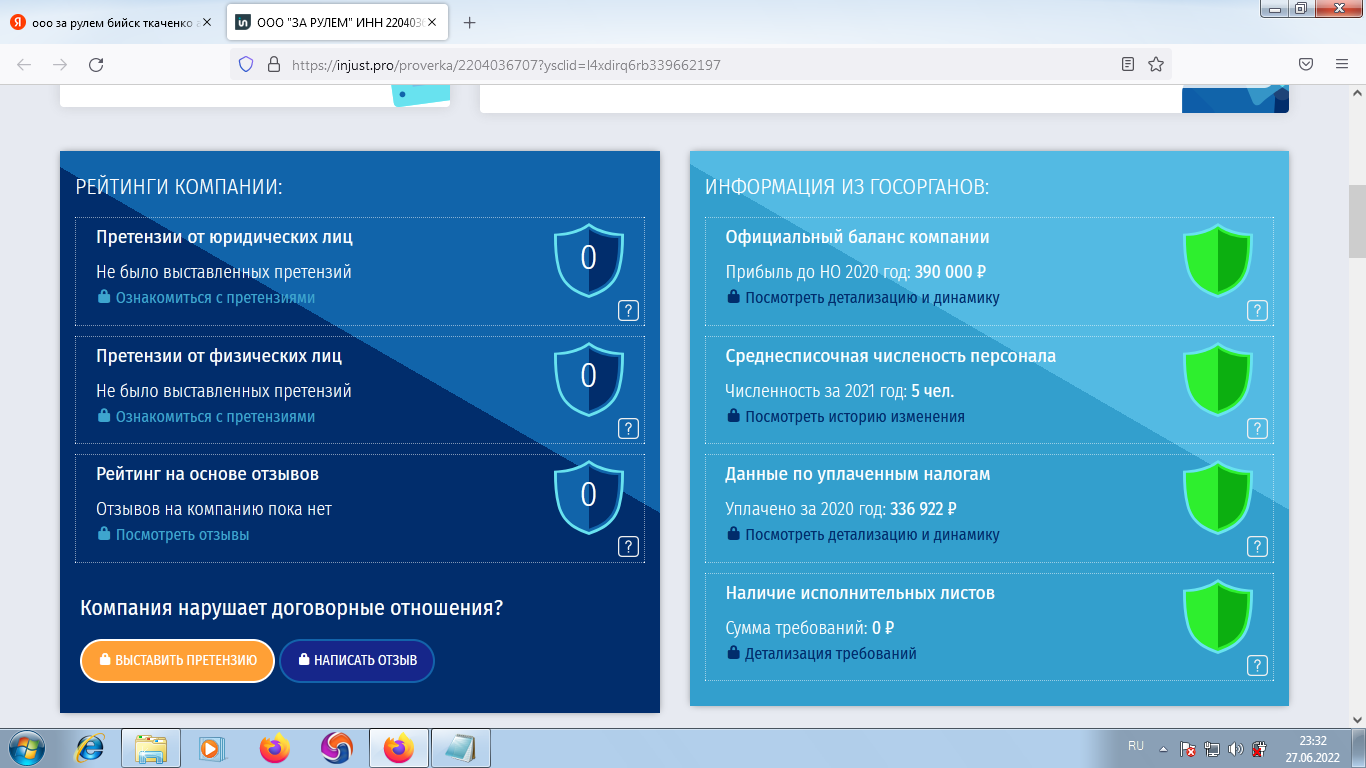Image resolution: width=1366 pixels, height=768 pixels.
Task: Click green shield next to Данные по уплаченным налогам
Action: [1217, 498]
